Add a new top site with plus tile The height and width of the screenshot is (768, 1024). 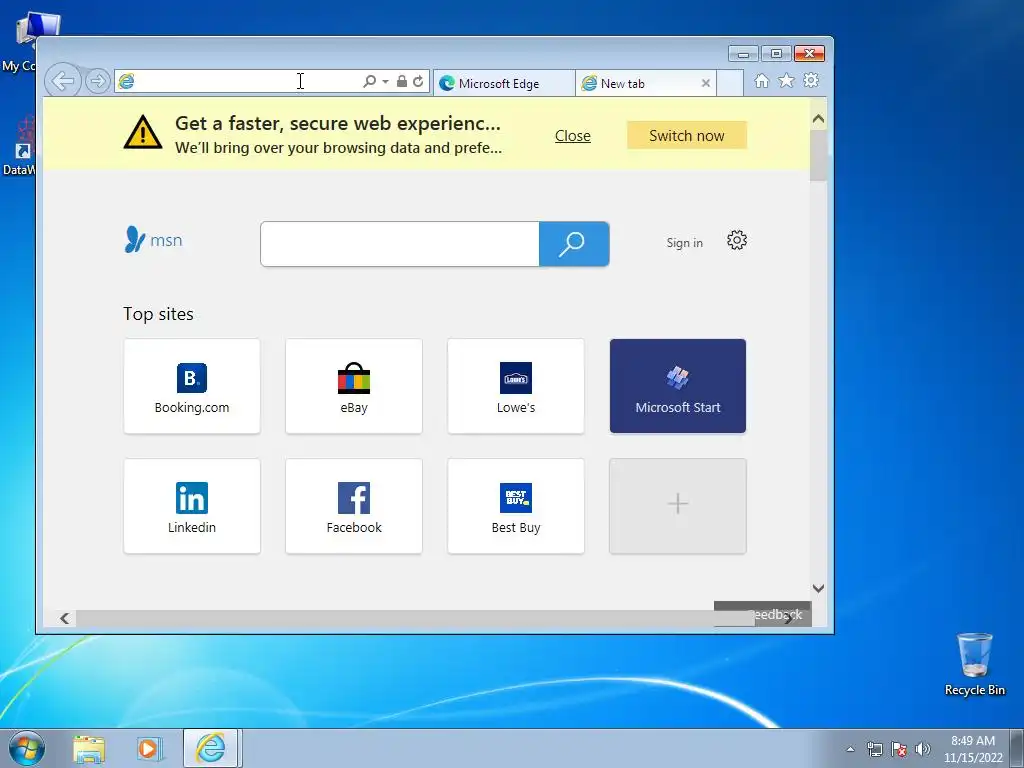coord(678,506)
